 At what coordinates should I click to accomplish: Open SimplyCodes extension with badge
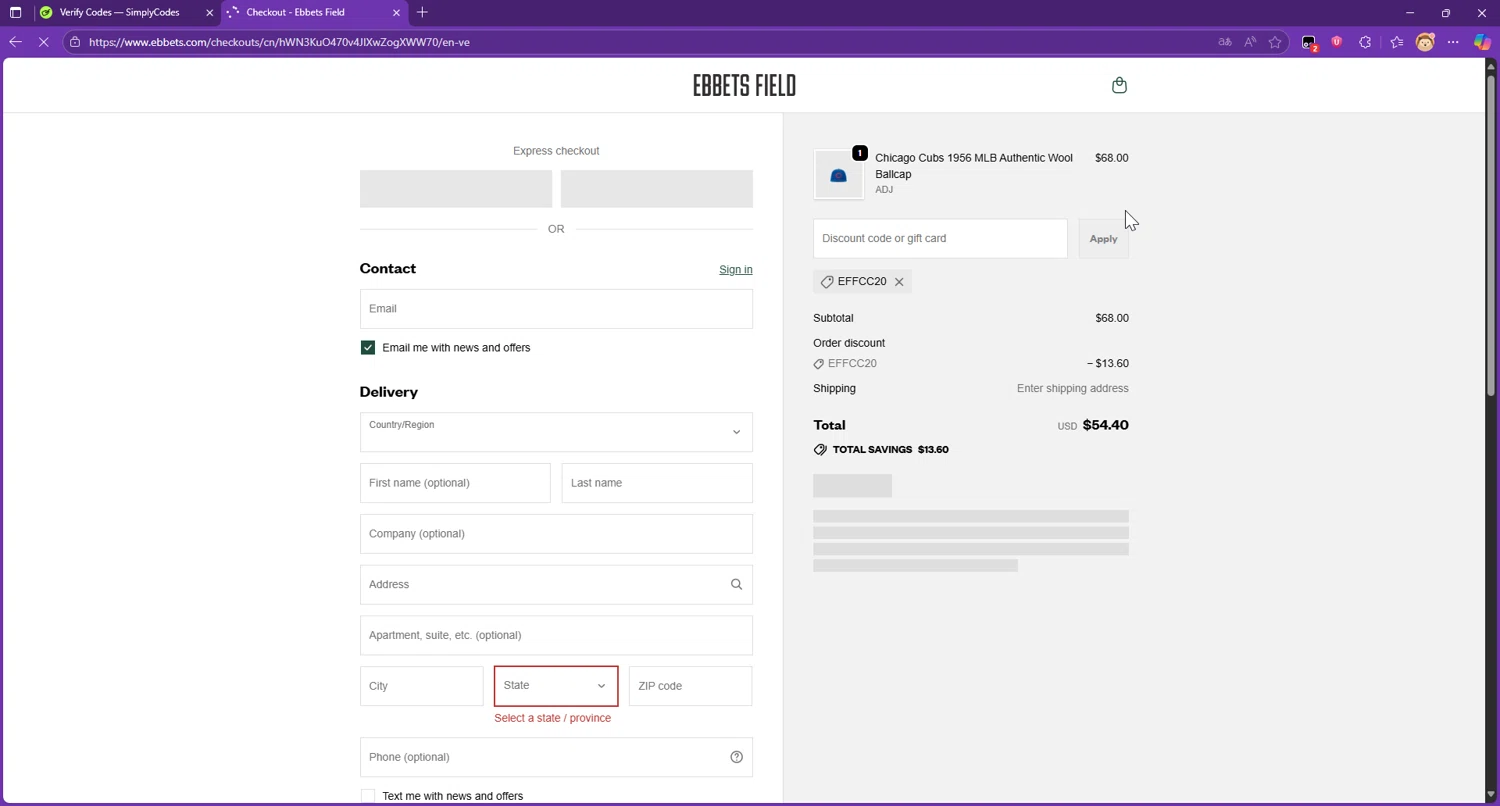[x=1309, y=43]
